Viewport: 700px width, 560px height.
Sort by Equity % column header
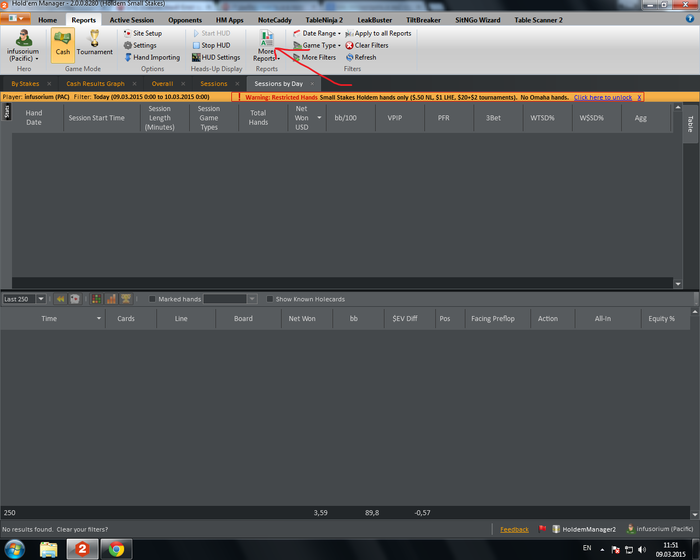pos(662,318)
